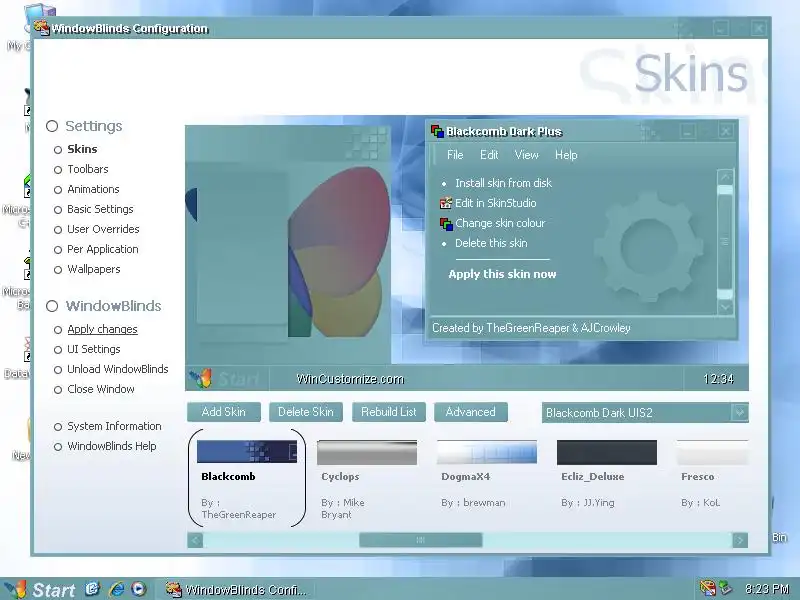
Task: Click 'Created by TheGreenReaper & AJCrowley' status text
Action: pyautogui.click(x=531, y=328)
